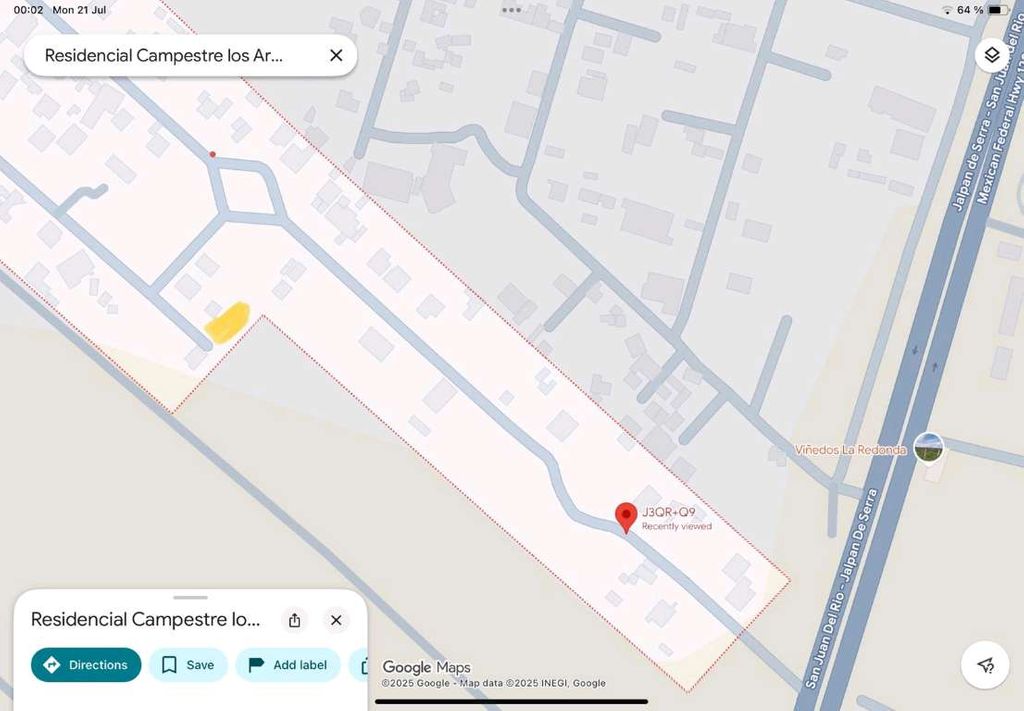Screen dimensions: 1024x711
Task: Open the iPad multitasking three-dot menu
Action: pos(512,10)
